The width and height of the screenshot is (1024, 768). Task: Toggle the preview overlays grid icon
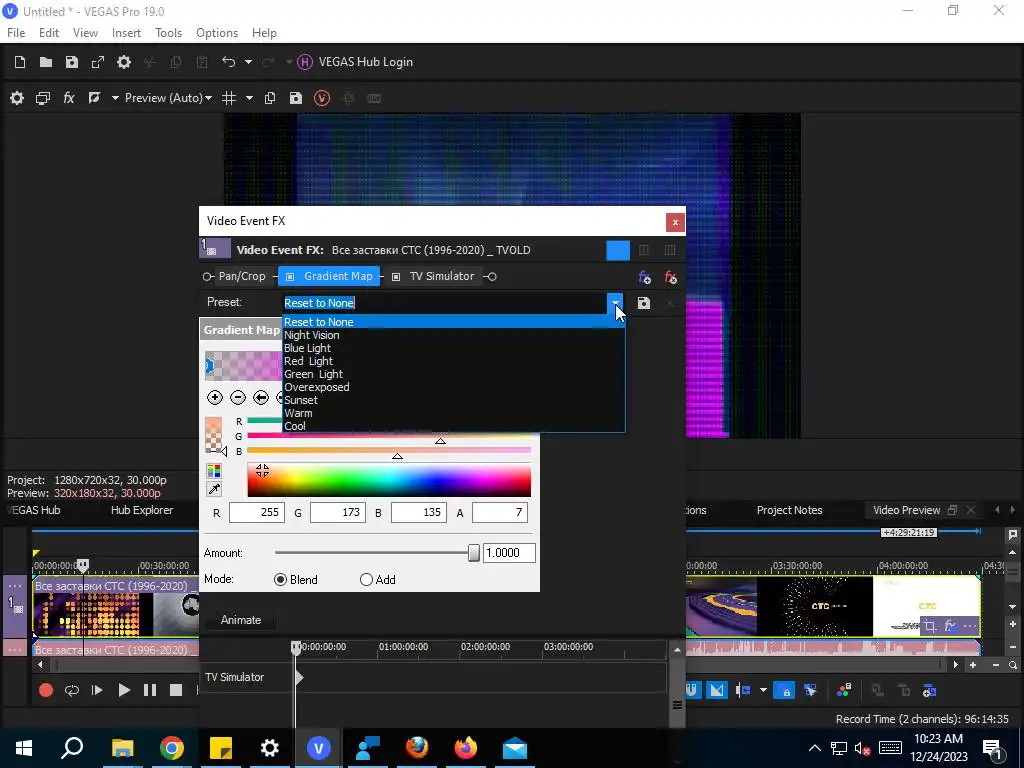coord(229,98)
